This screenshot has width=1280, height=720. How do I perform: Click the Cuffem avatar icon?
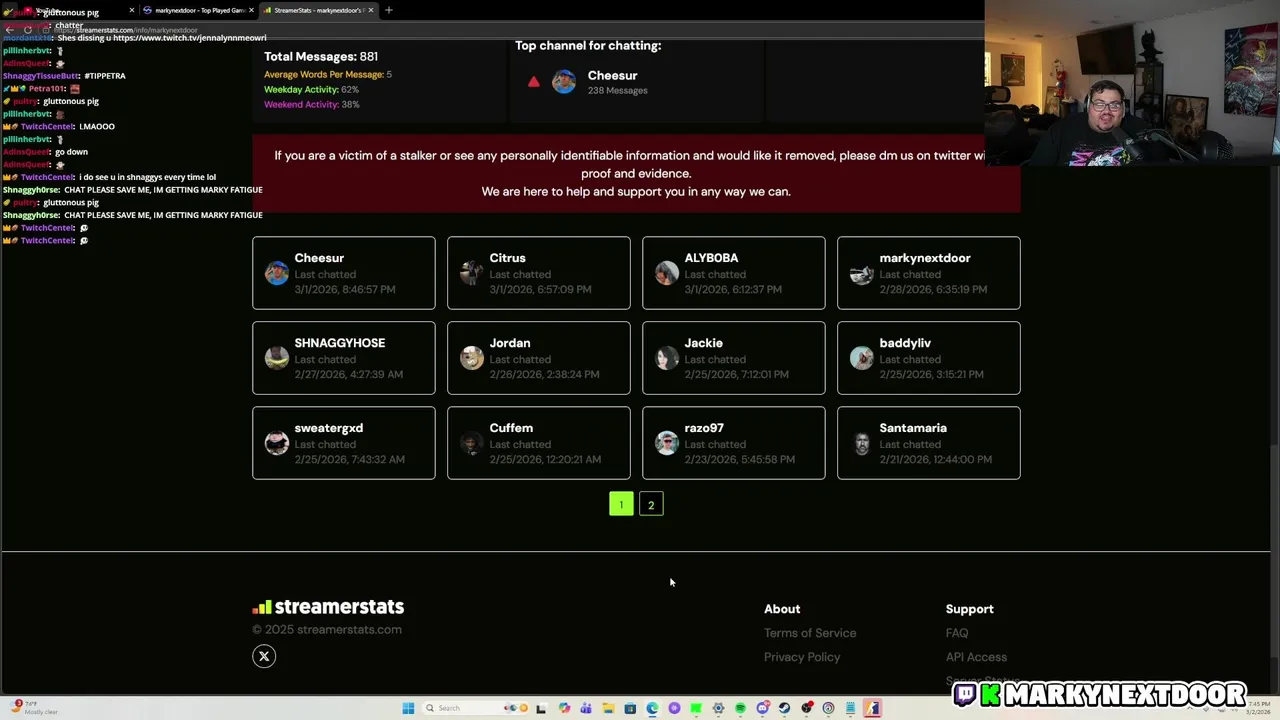472,443
